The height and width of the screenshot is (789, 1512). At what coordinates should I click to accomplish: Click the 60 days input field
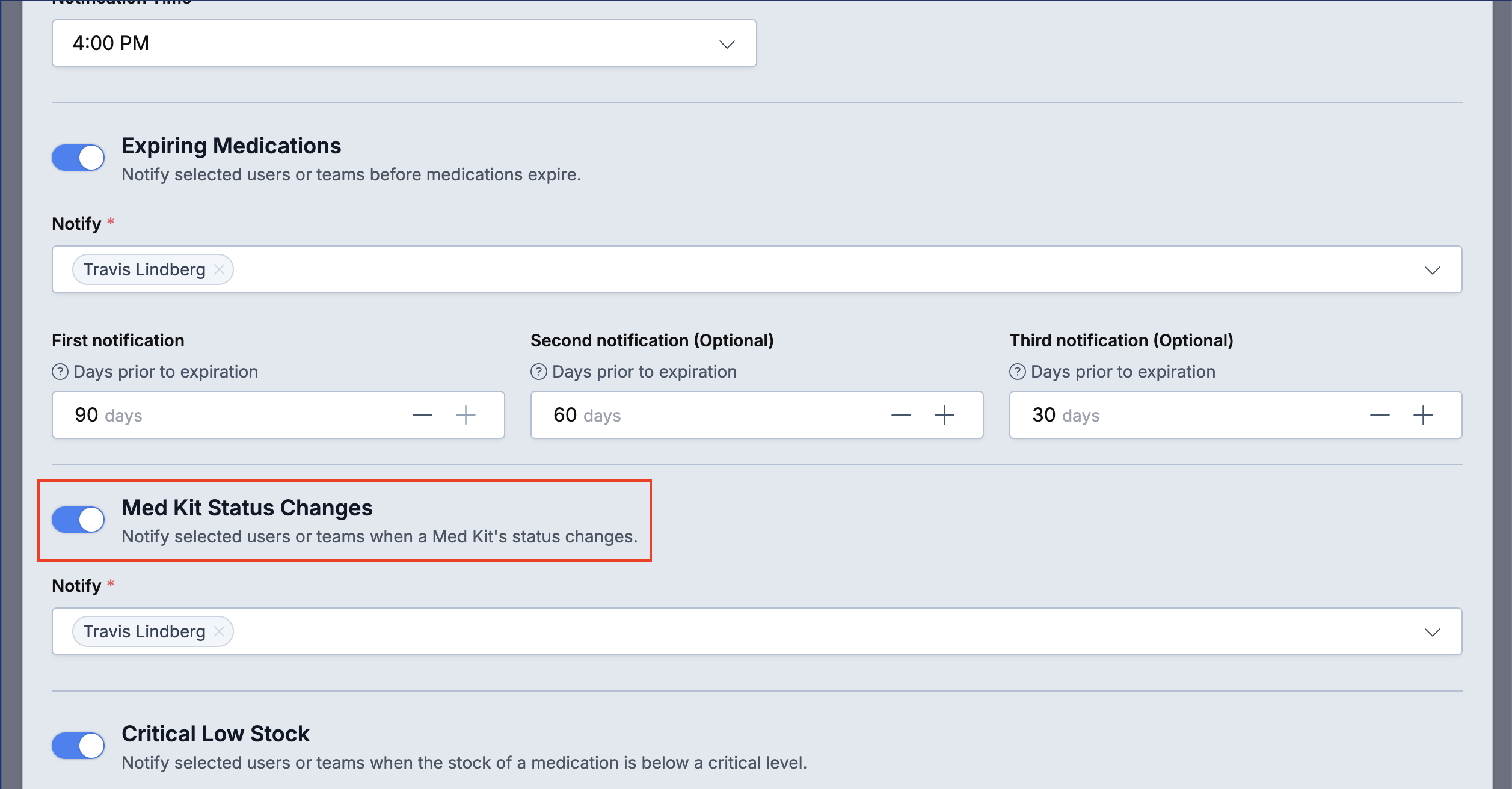(757, 415)
